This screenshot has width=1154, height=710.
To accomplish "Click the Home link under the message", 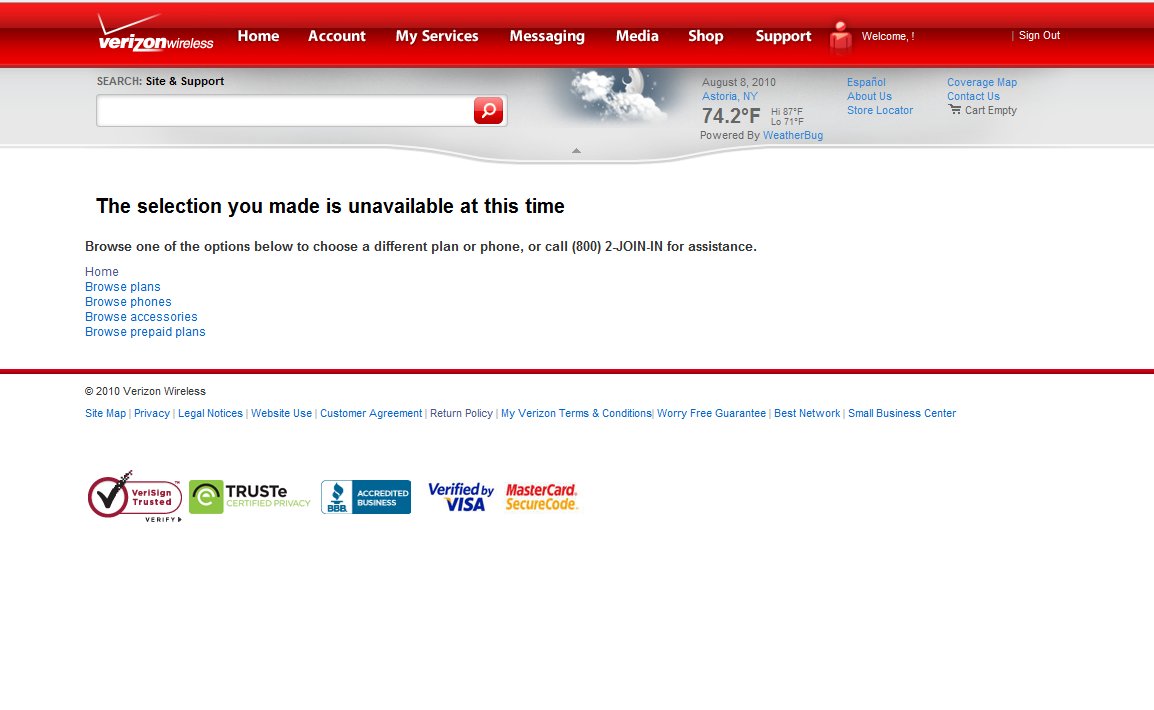I will pyautogui.click(x=102, y=271).
